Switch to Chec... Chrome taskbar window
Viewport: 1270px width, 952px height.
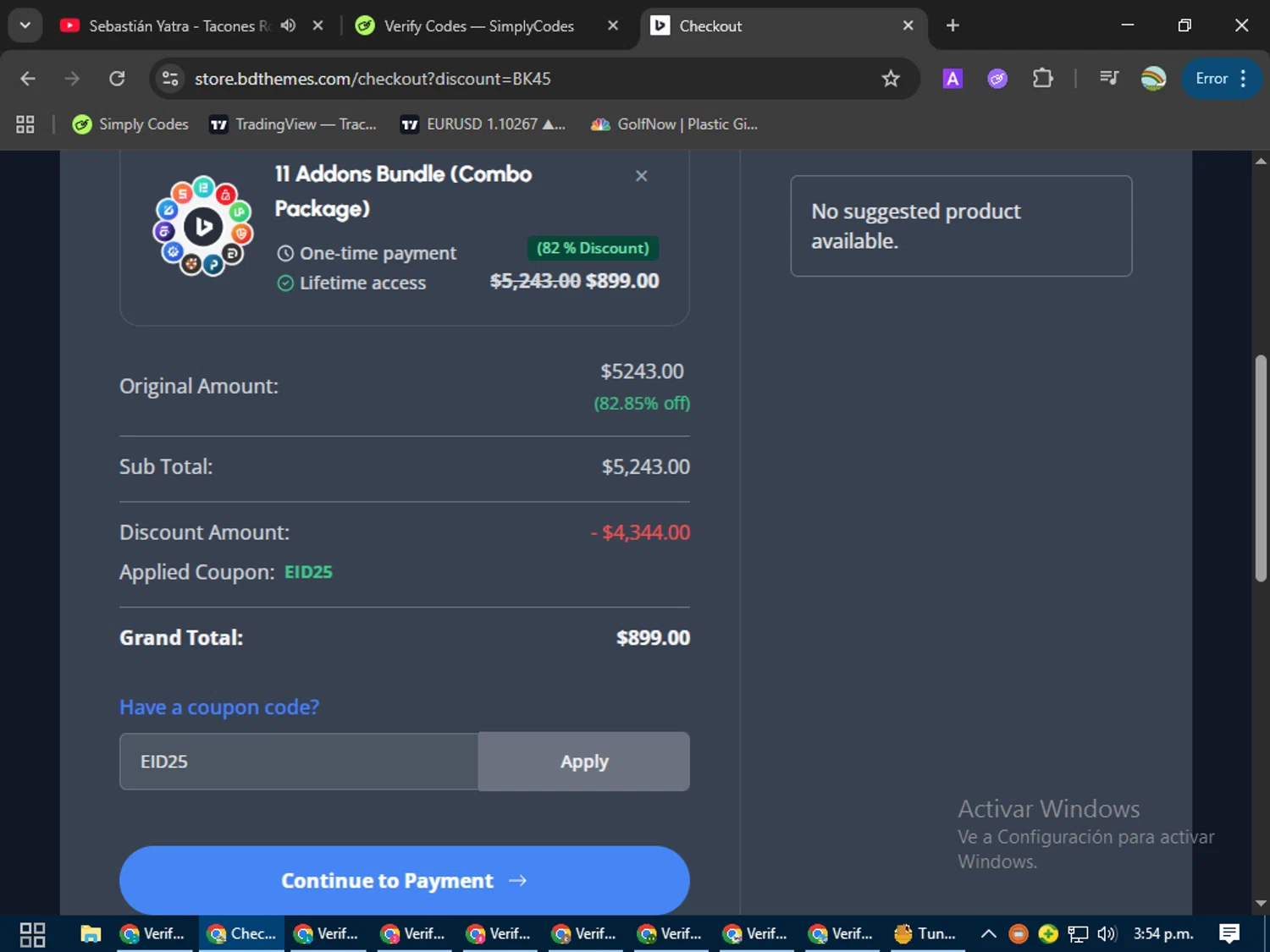[242, 934]
